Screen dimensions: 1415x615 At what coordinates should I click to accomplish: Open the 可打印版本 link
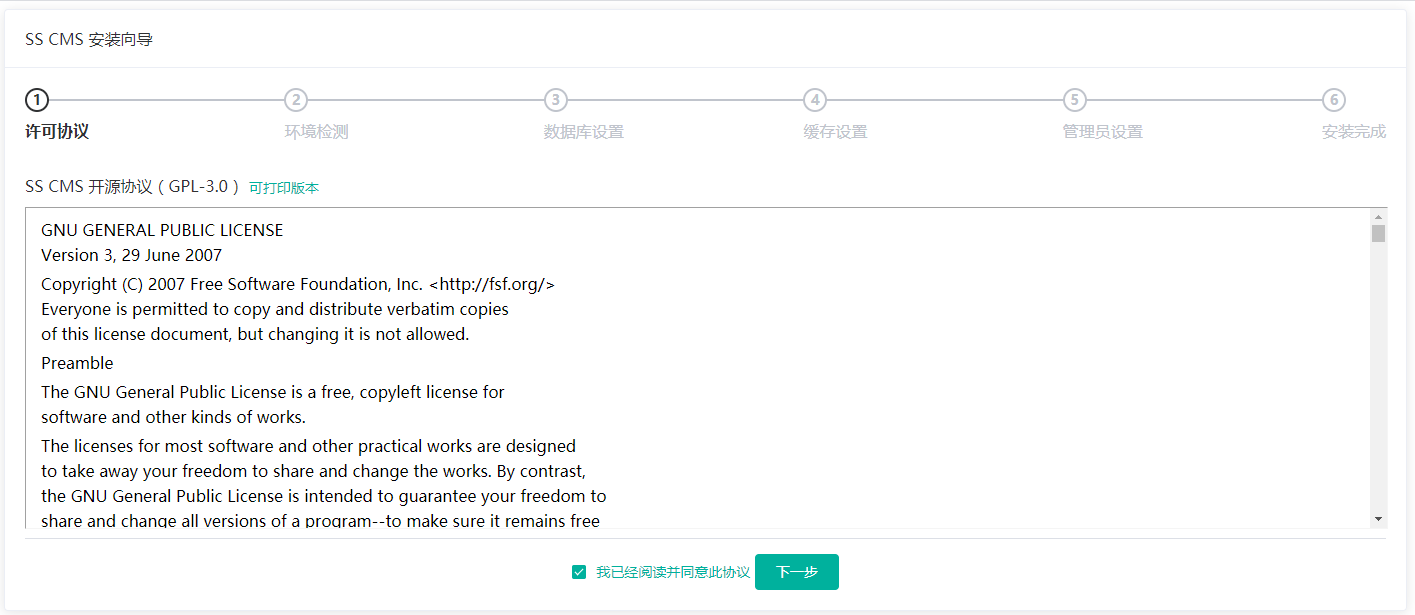click(x=284, y=188)
